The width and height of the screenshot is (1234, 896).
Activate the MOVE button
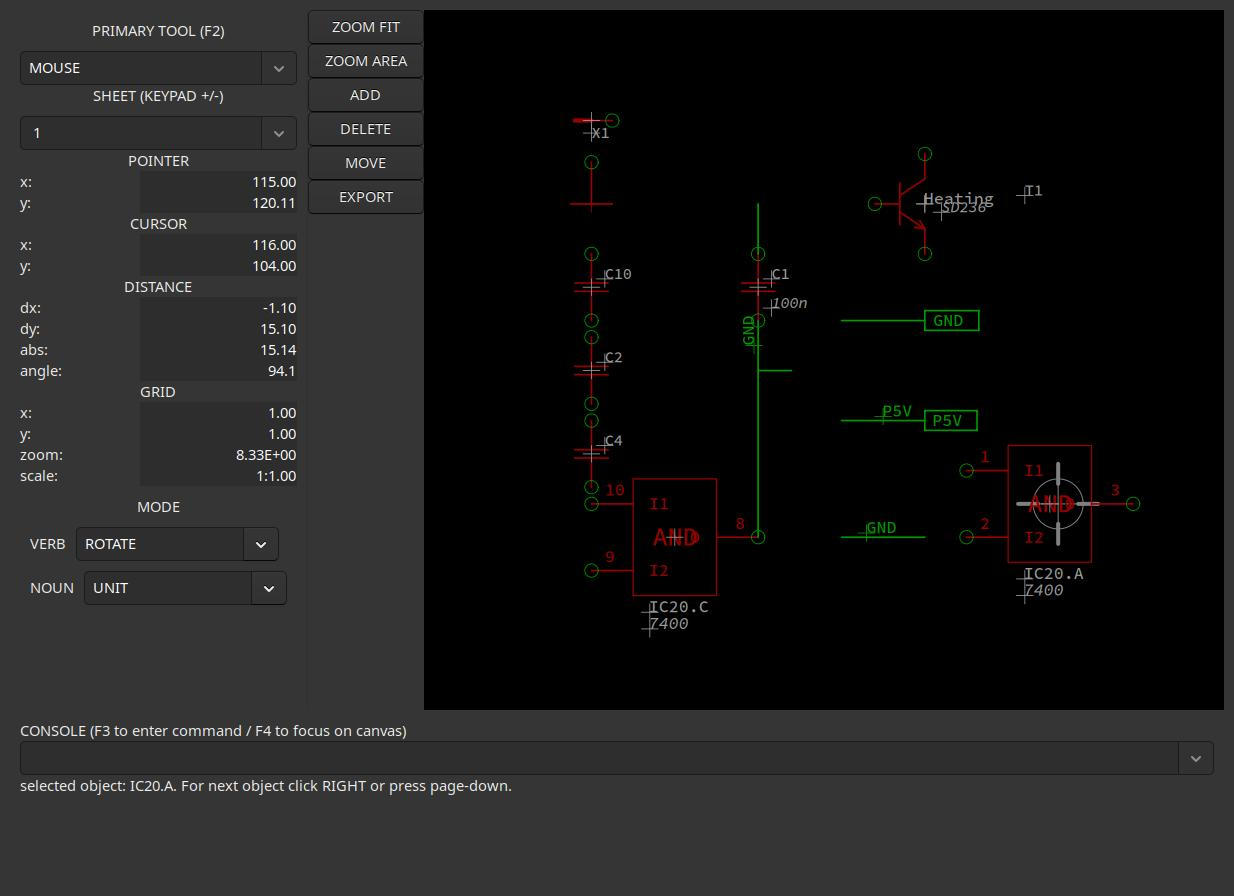(x=365, y=163)
